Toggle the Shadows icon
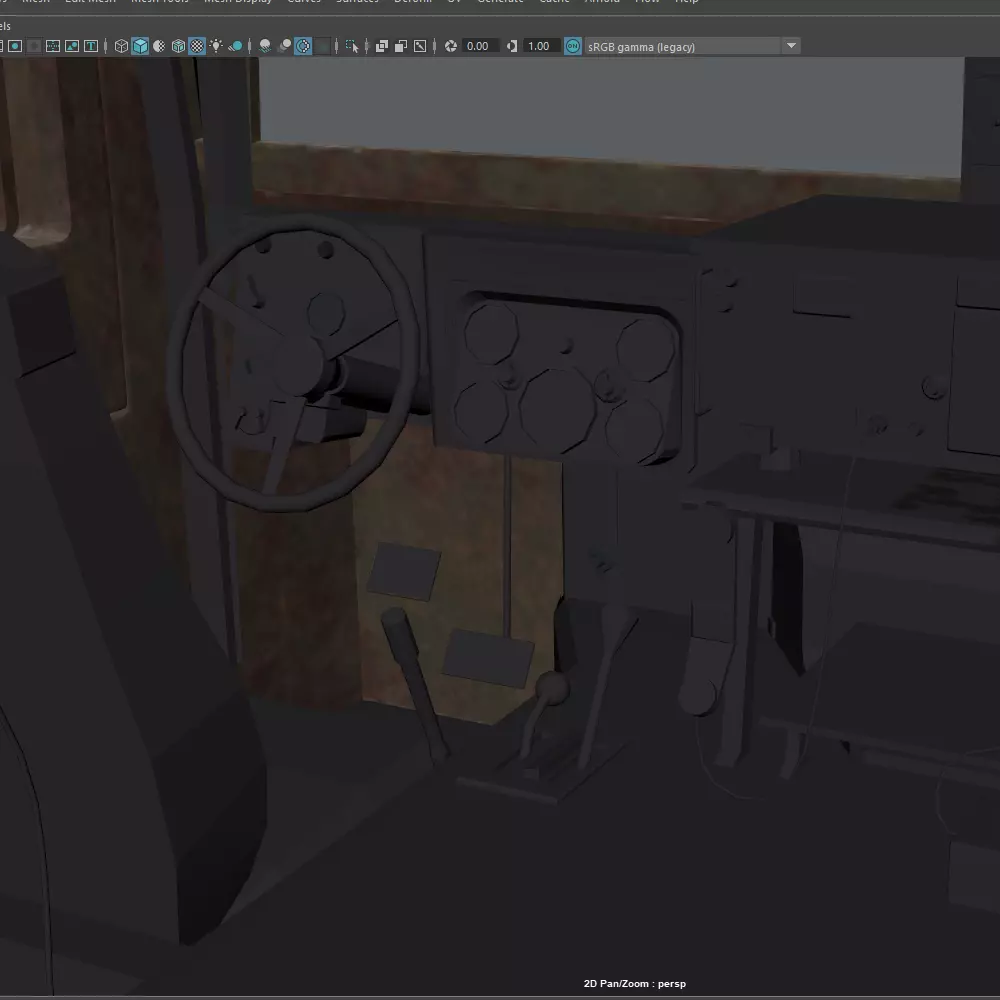 [235, 46]
